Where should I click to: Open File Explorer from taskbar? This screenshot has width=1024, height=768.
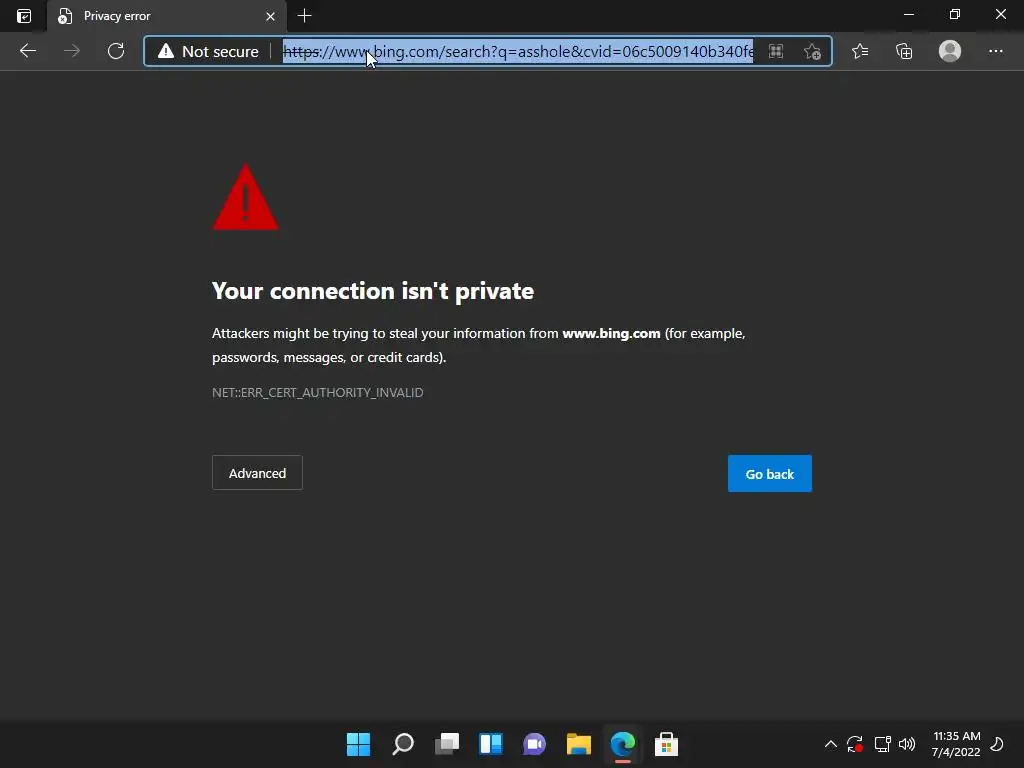click(x=579, y=744)
